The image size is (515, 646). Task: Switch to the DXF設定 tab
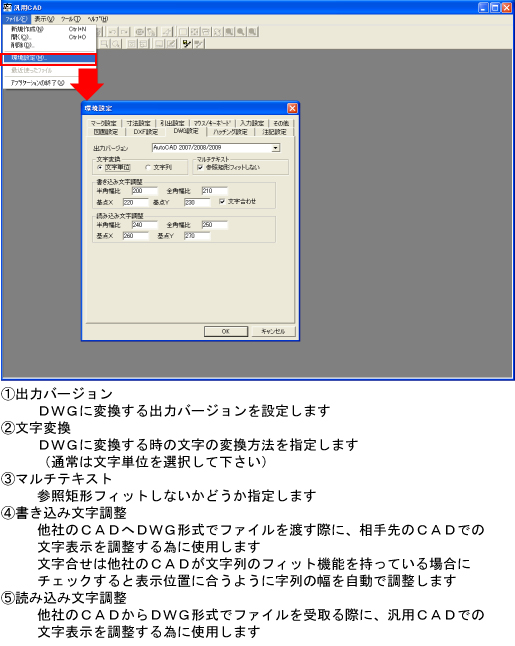[145, 132]
